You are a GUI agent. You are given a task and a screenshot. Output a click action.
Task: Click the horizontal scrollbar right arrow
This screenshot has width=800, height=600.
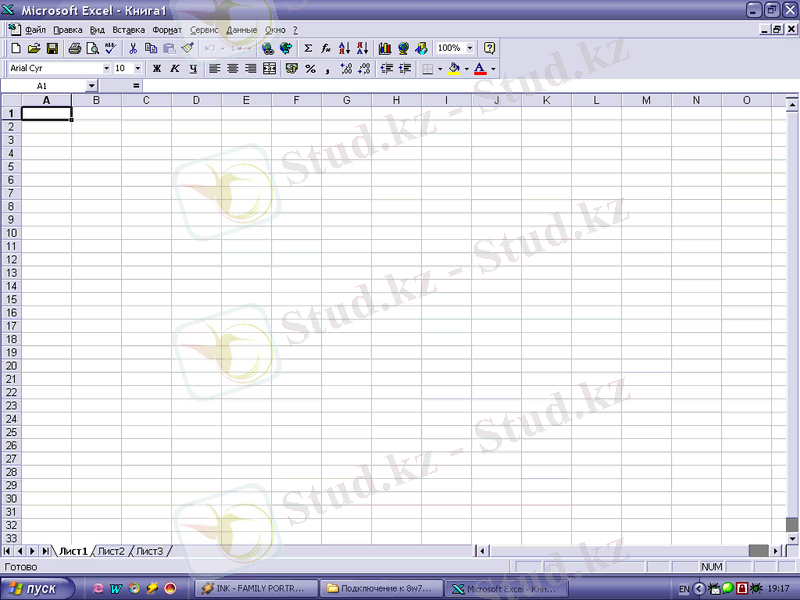tap(776, 551)
